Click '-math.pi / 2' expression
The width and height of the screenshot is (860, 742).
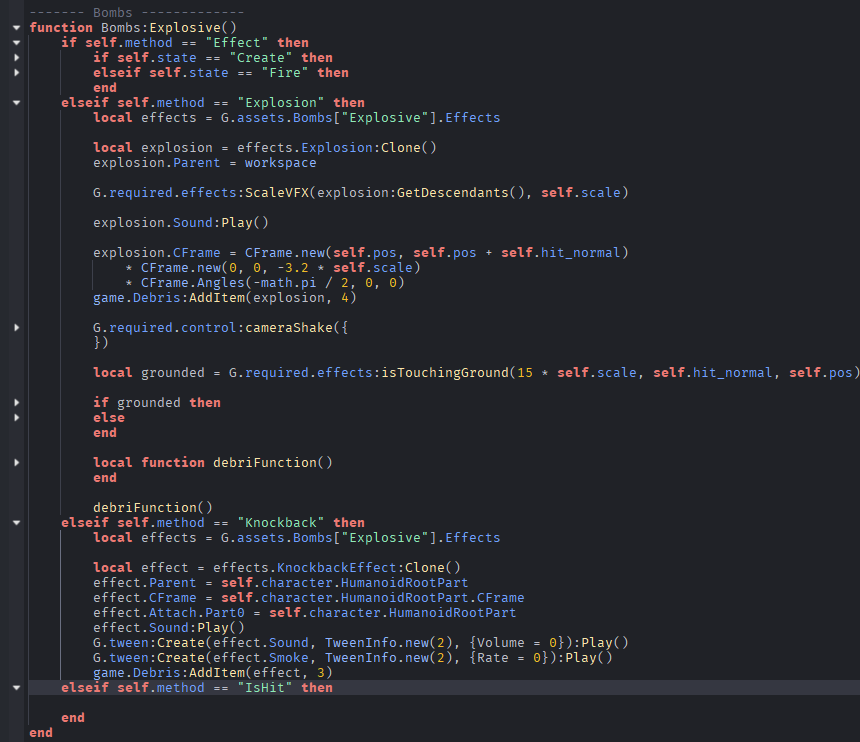click(x=301, y=282)
